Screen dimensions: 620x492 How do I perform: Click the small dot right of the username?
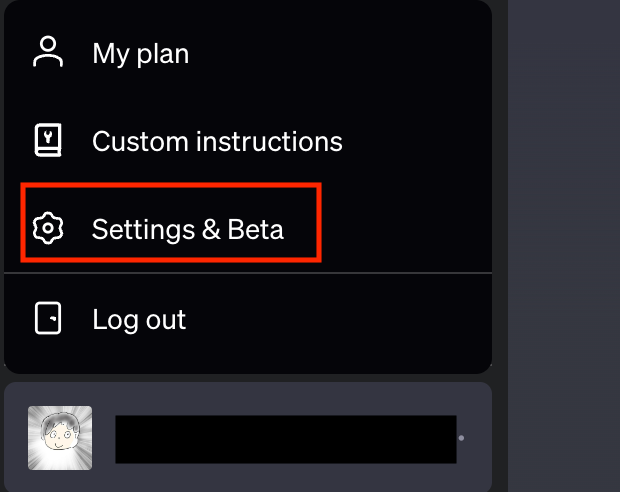coord(461,438)
